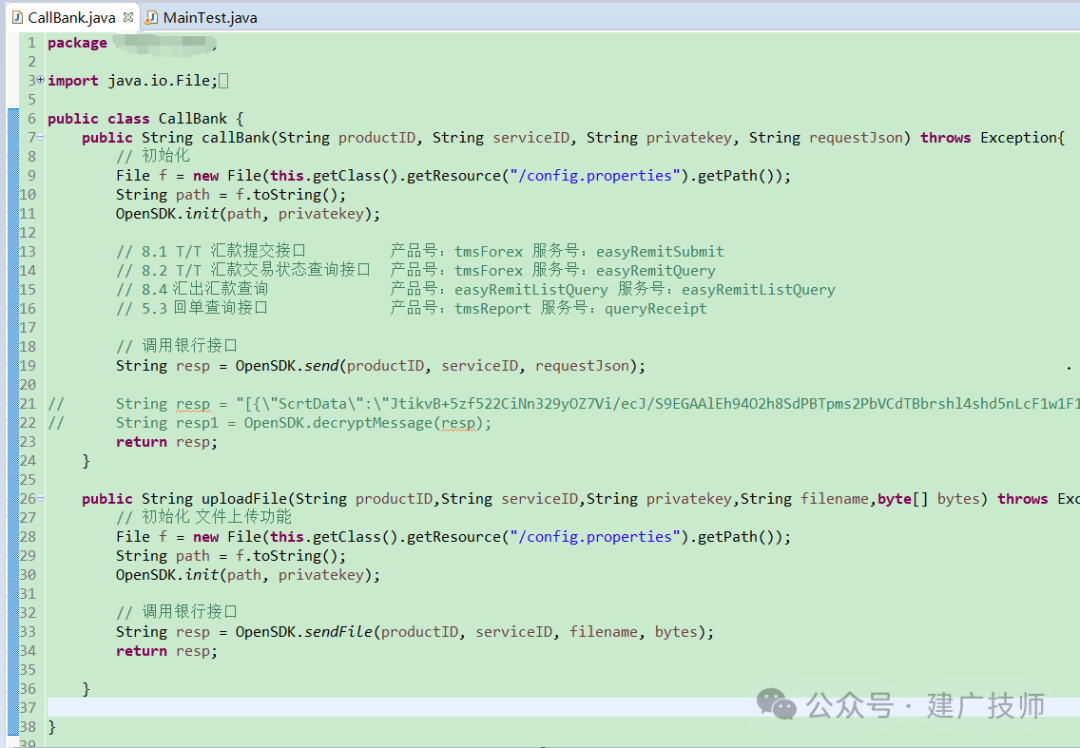1080x748 pixels.
Task: Click the folded-code box after java.io.File;
Action: tap(223, 81)
